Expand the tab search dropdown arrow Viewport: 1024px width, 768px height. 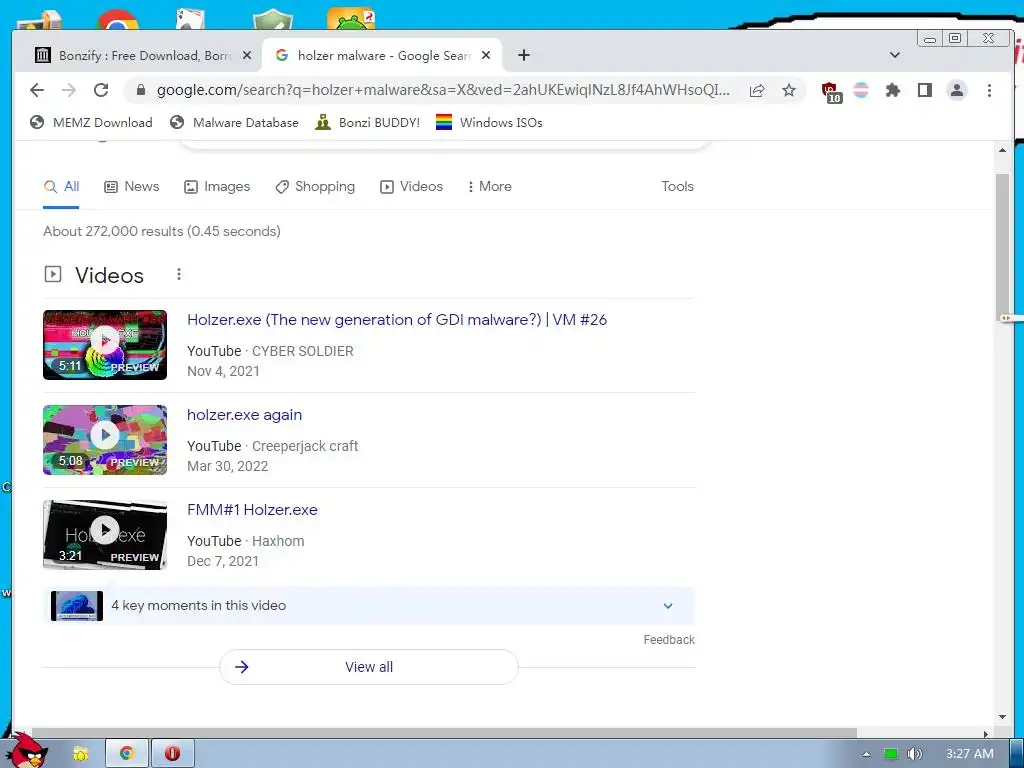(895, 55)
